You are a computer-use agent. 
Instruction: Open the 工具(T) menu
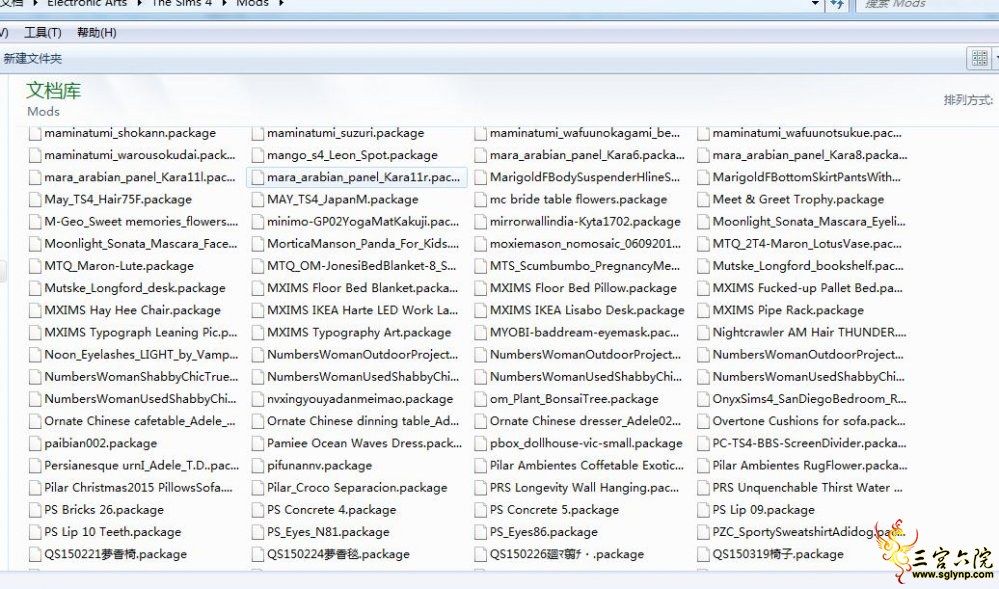click(x=43, y=33)
